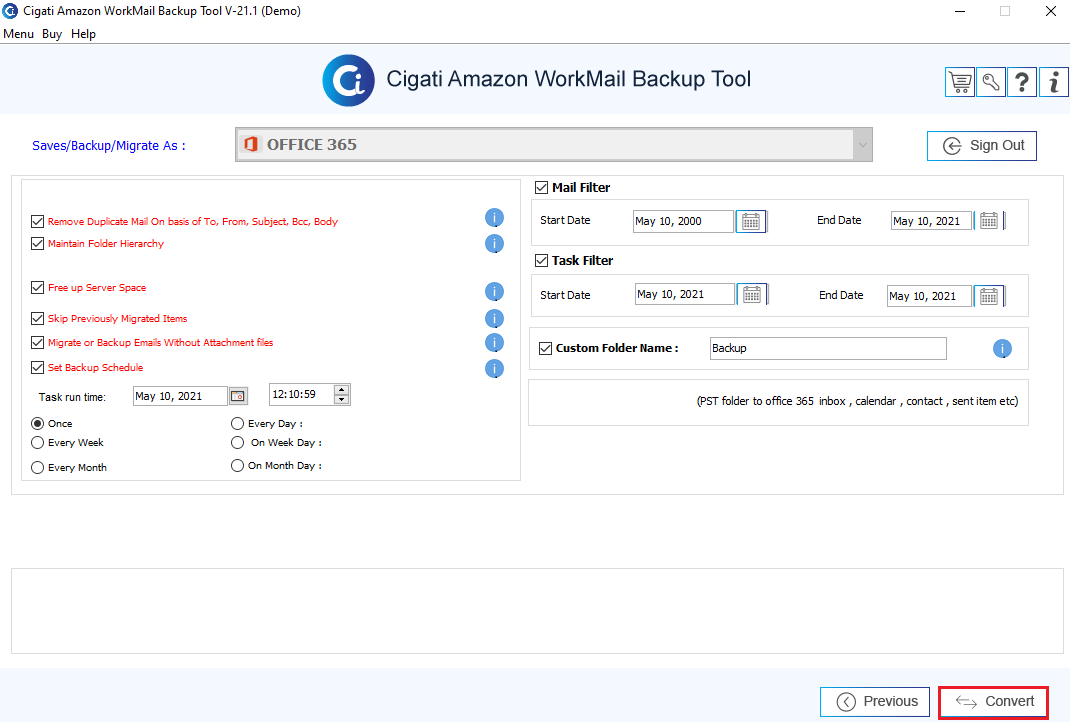Show info for Remove Duplicate Mail option
Screen dimensions: 1070x722
pos(494,218)
